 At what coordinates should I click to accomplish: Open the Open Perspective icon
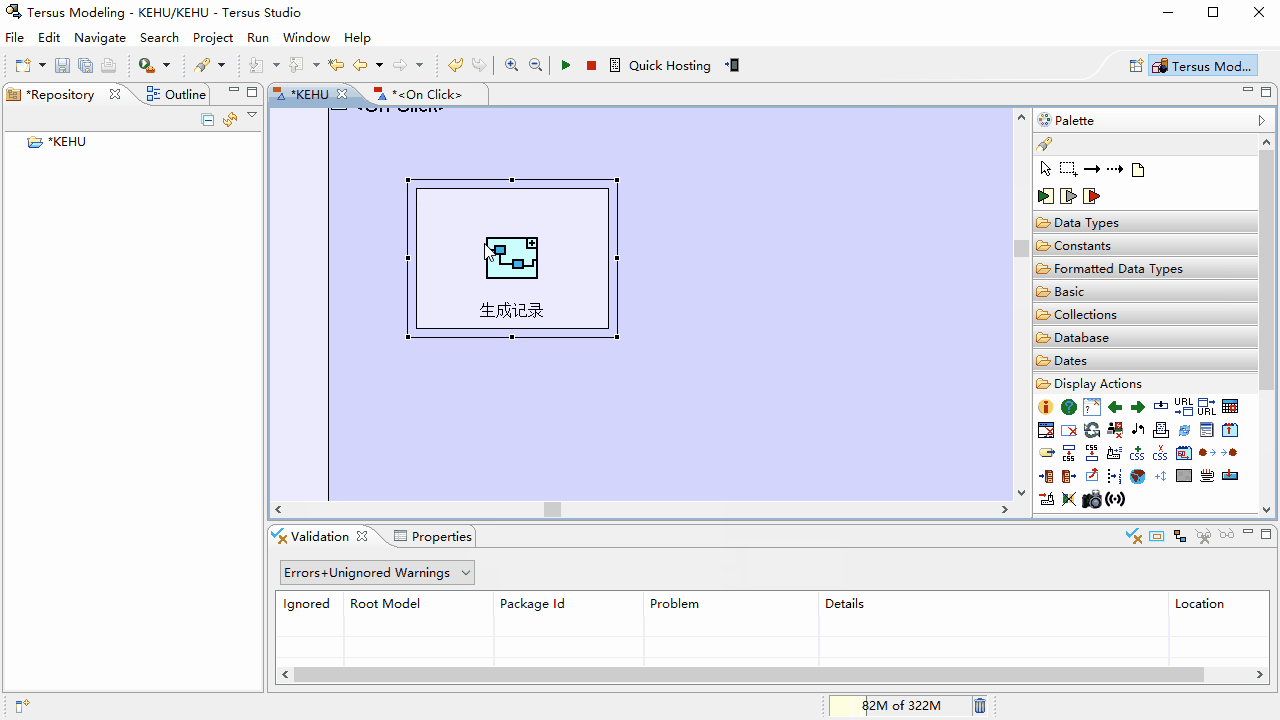pyautogui.click(x=1136, y=66)
